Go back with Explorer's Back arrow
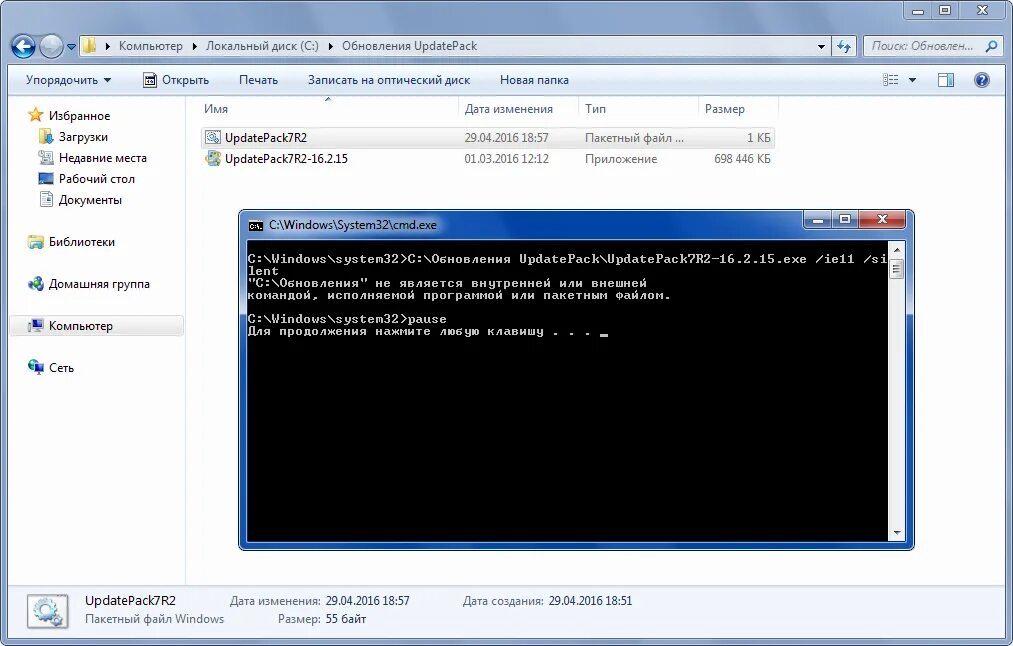1013x646 pixels. pyautogui.click(x=23, y=46)
